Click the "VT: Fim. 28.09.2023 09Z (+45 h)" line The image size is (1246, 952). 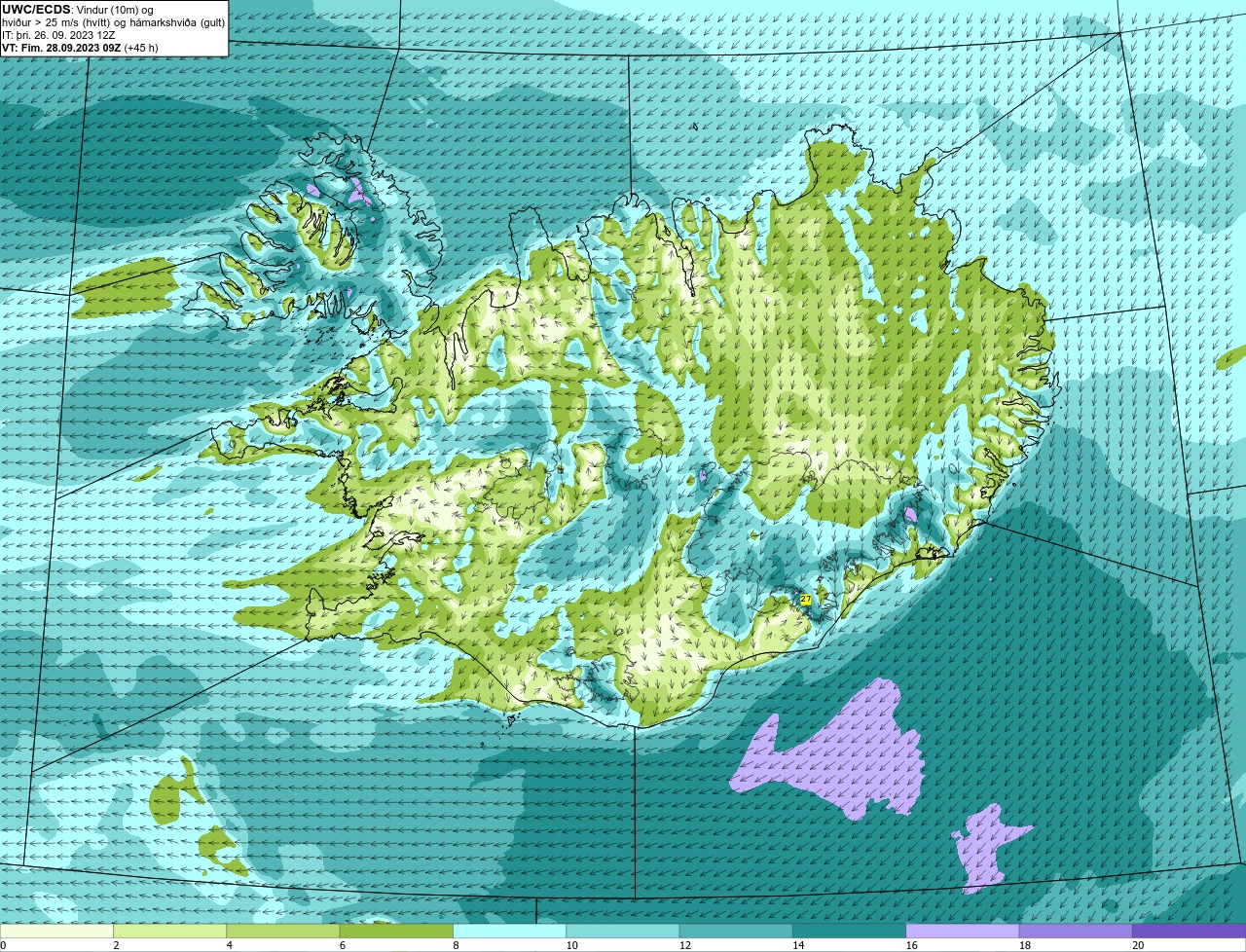80,47
